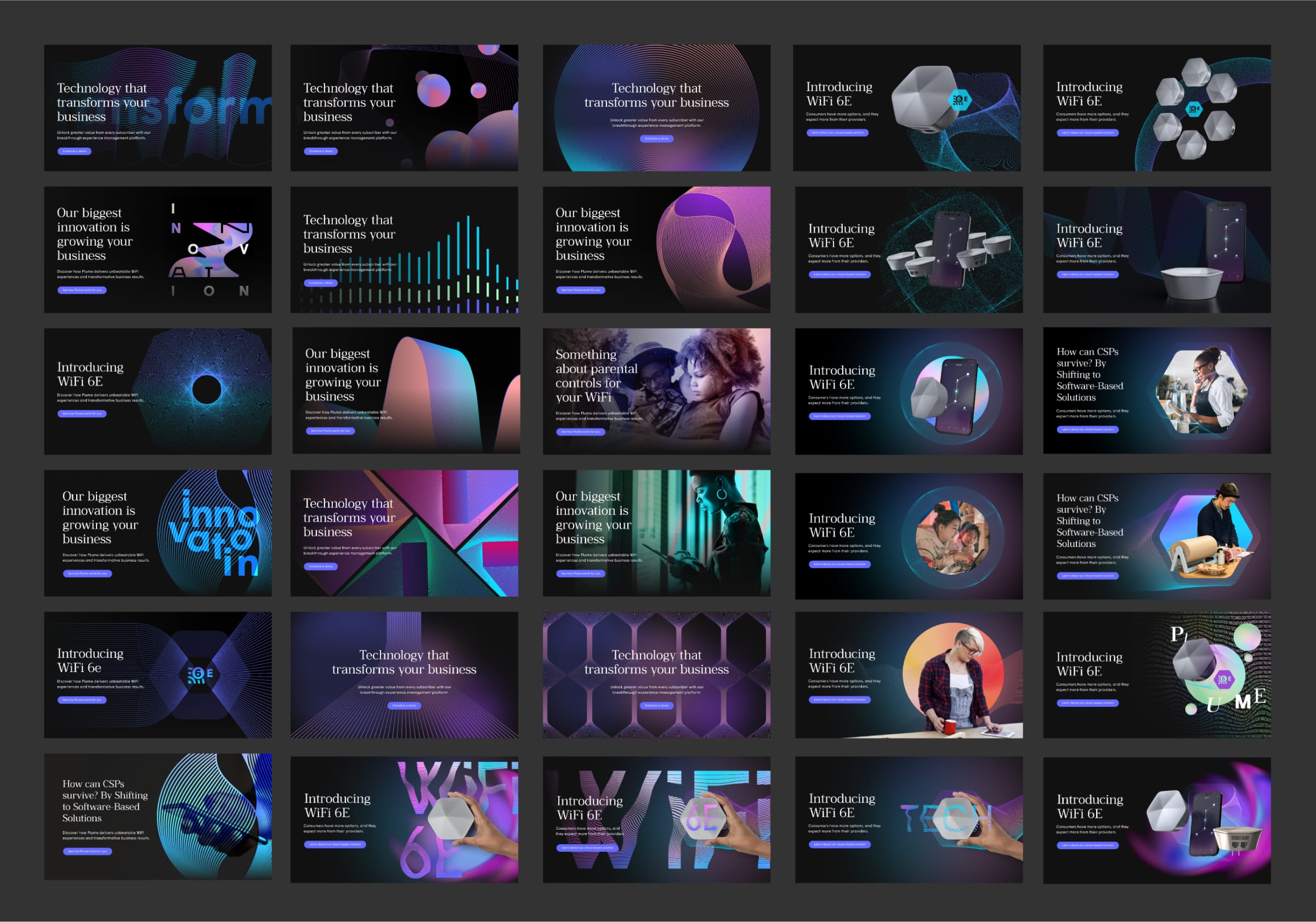Click the circular photo of two women laughing

pyautogui.click(x=952, y=538)
